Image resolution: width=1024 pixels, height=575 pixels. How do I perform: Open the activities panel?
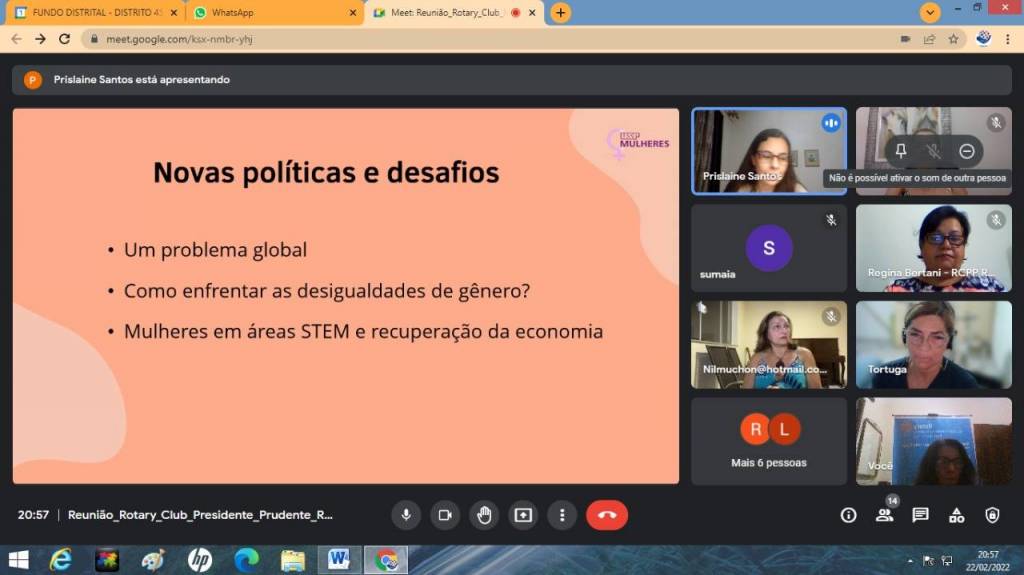pos(956,515)
